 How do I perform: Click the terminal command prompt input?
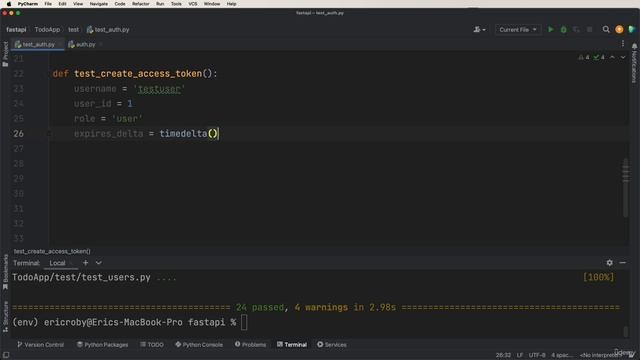click(x=244, y=322)
